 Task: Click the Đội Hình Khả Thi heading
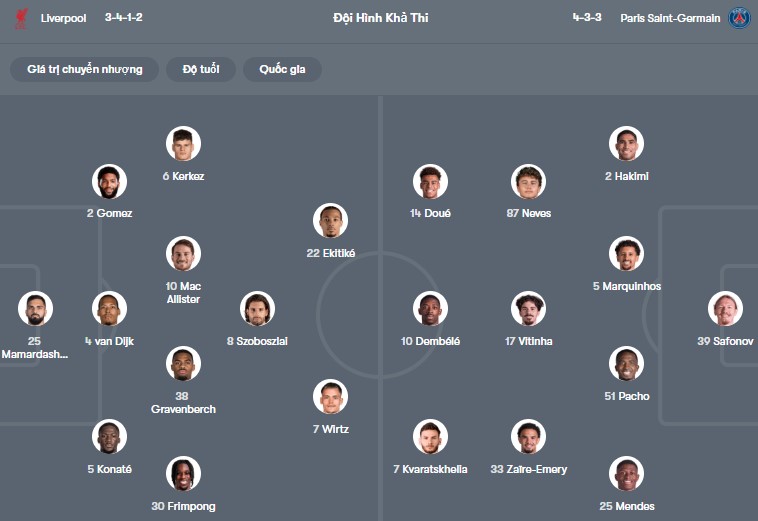[x=380, y=18]
